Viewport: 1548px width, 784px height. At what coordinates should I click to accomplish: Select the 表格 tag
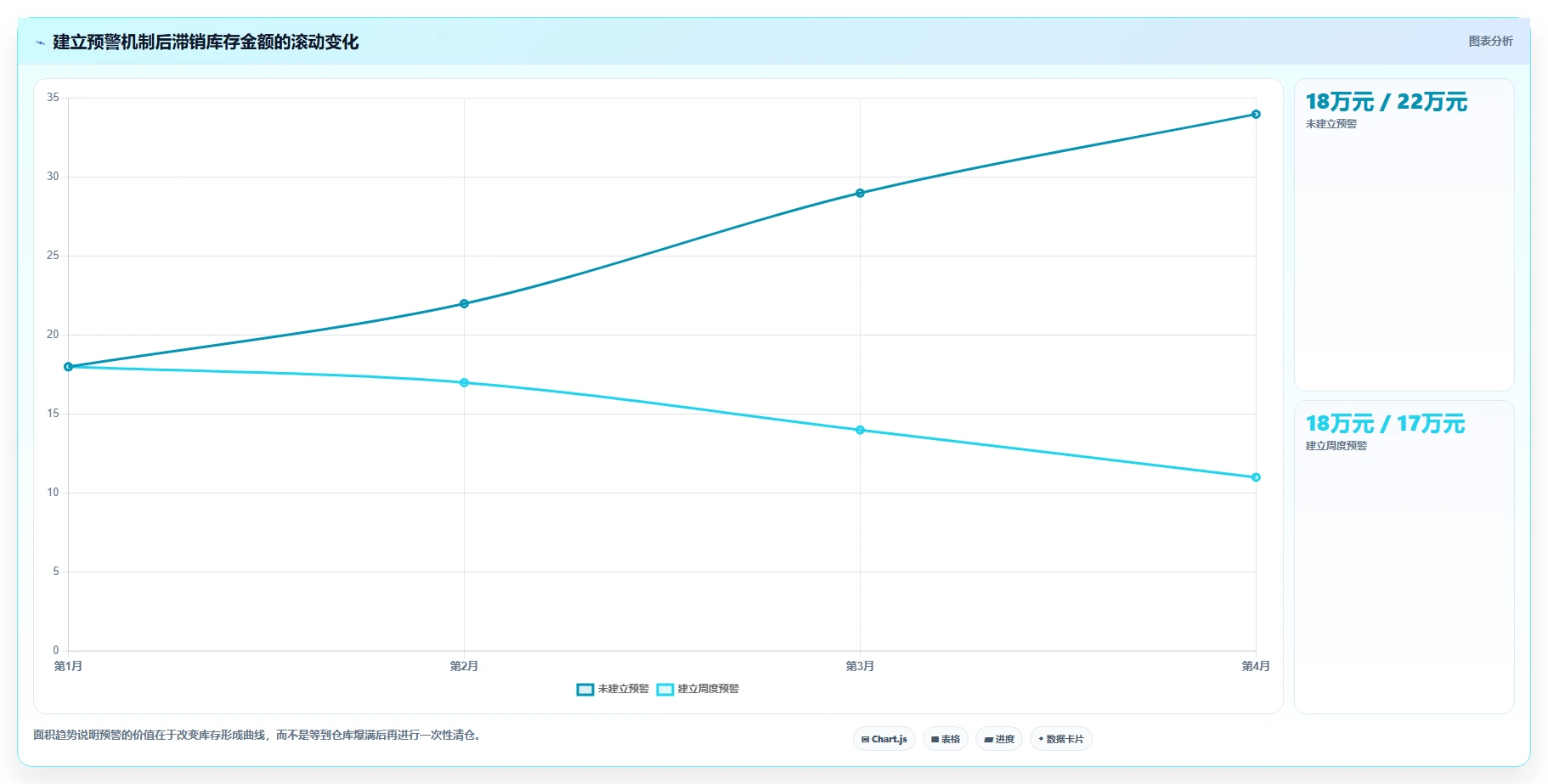945,739
